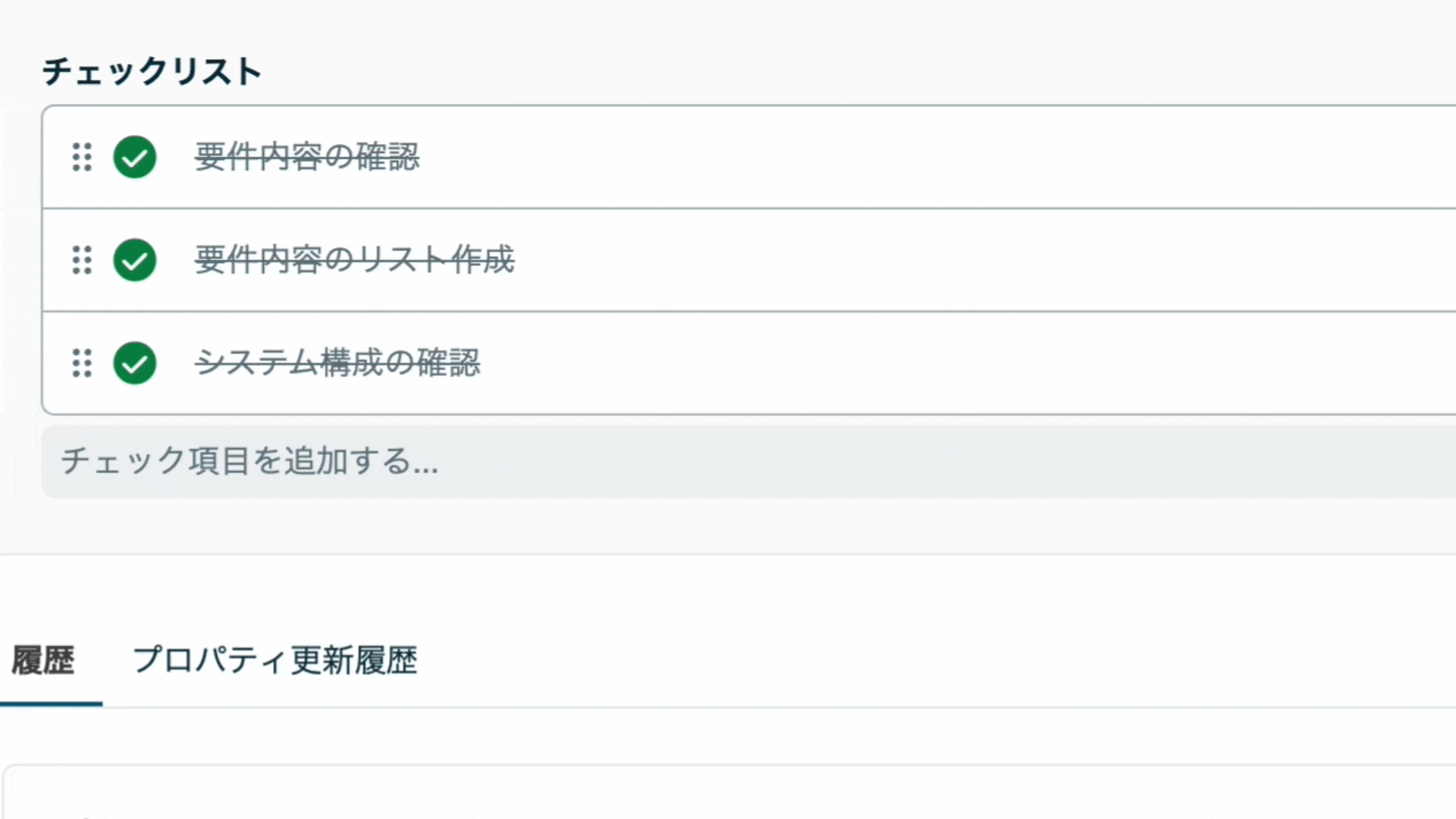This screenshot has height=819, width=1456.
Task: Focus the チェック項目を追加する... input field
Action: (749, 462)
